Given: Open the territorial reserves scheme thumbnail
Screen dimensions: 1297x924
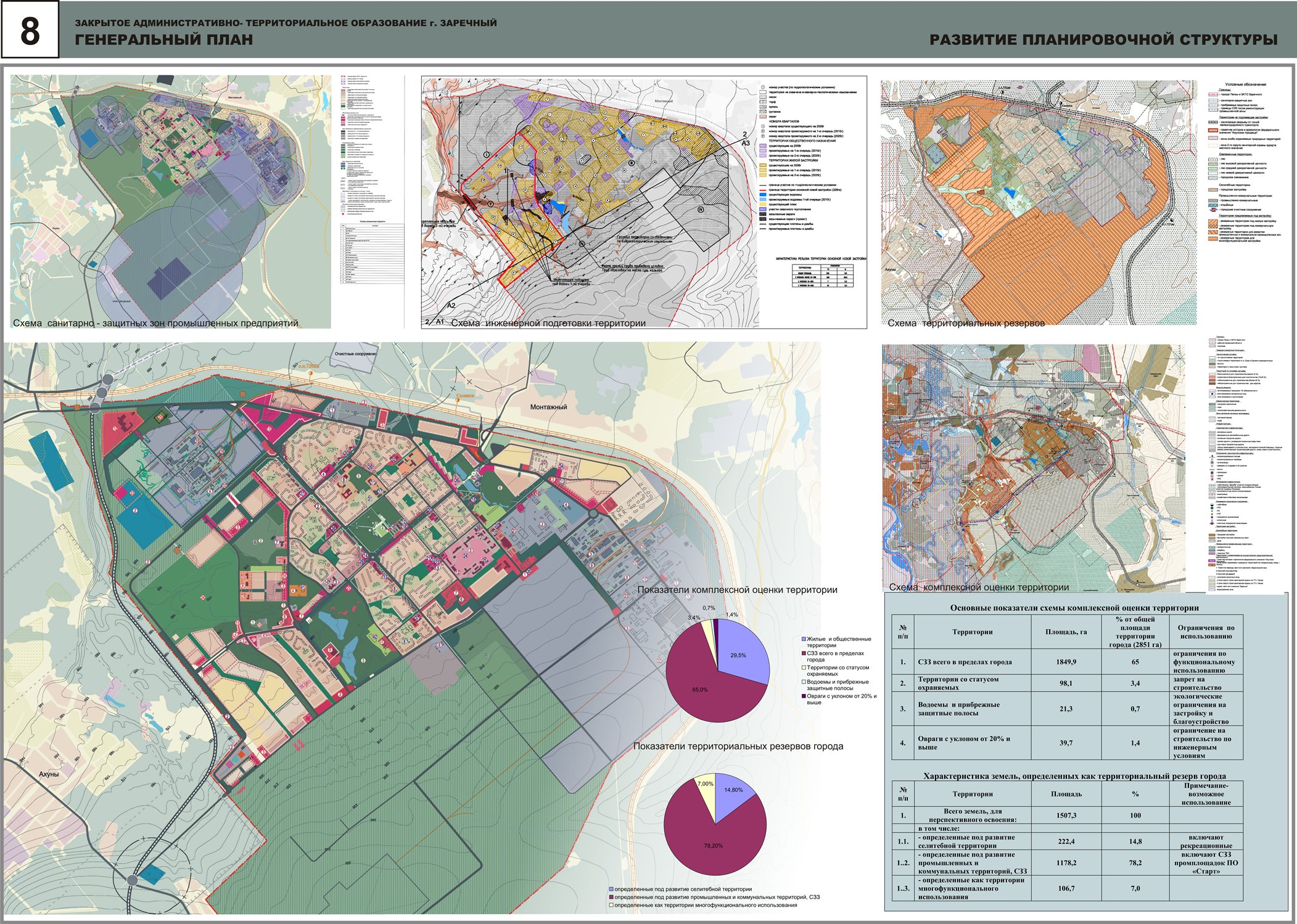Looking at the screenshot, I should (x=1039, y=202).
